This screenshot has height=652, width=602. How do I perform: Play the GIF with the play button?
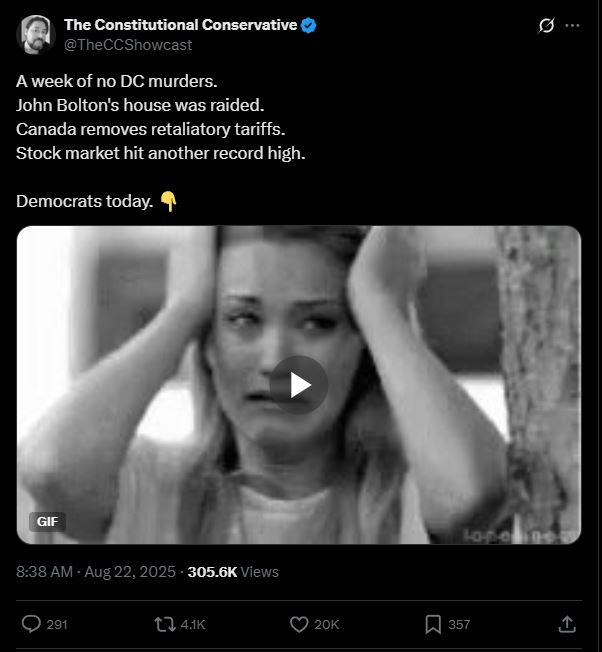[x=299, y=385]
